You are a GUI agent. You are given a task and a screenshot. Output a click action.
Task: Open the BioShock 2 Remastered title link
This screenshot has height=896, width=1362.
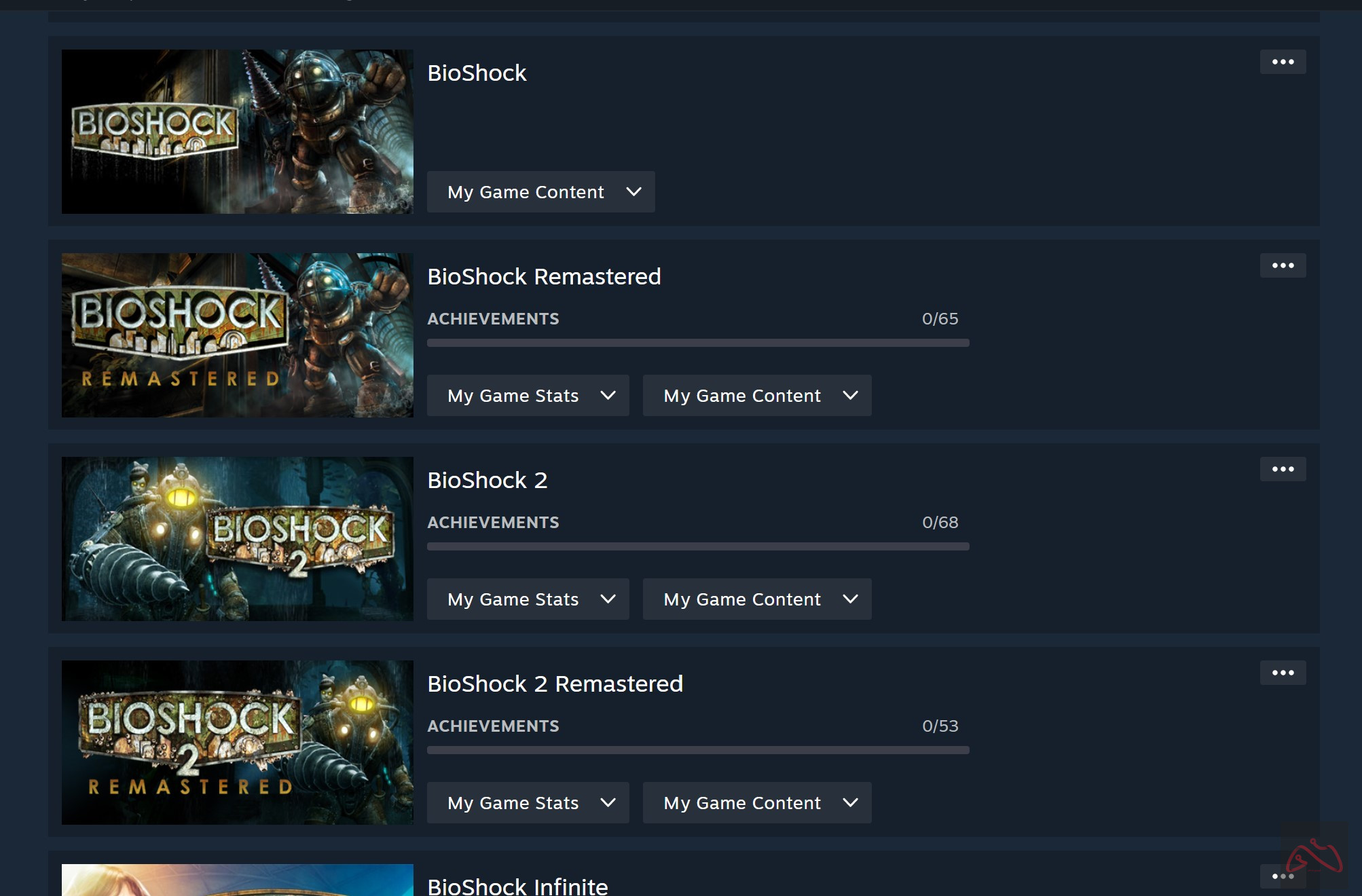[x=555, y=684]
